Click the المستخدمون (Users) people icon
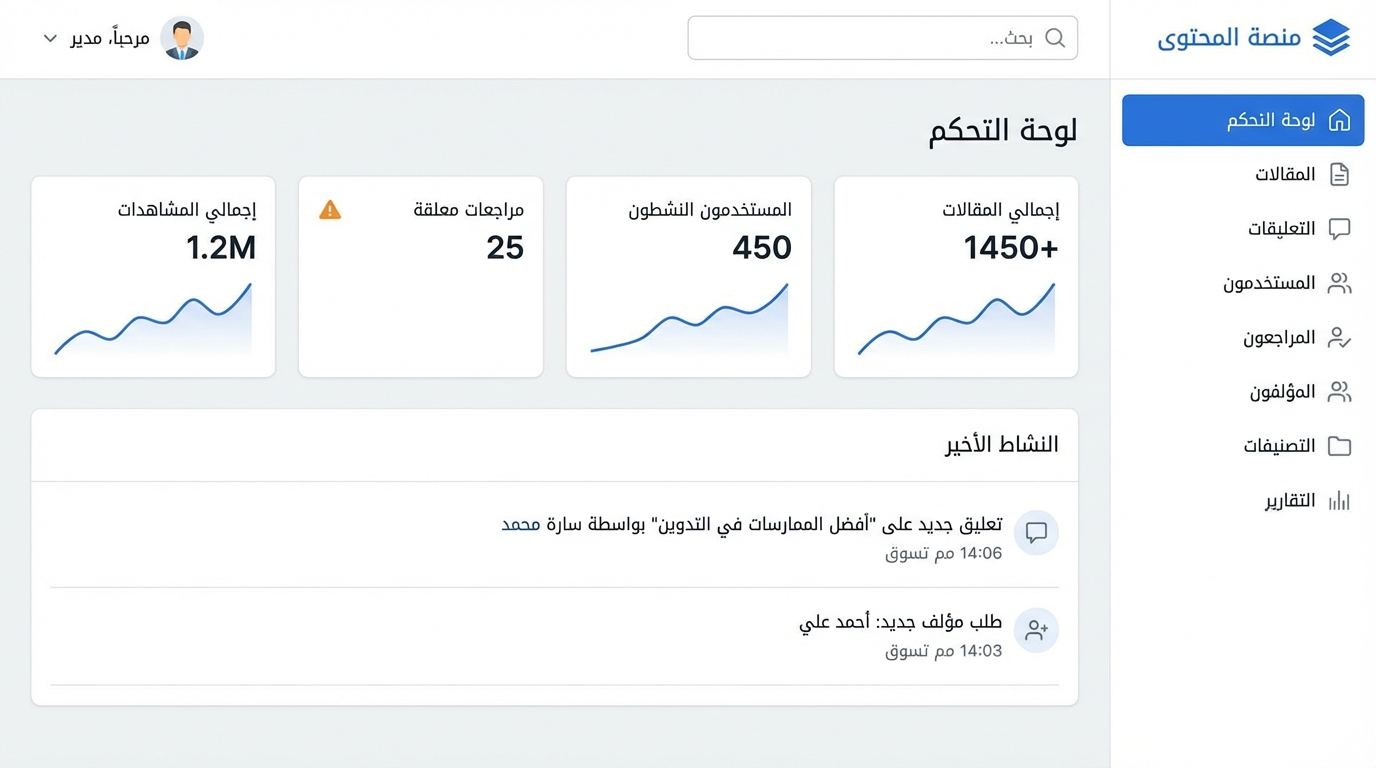The height and width of the screenshot is (768, 1376). point(1340,283)
